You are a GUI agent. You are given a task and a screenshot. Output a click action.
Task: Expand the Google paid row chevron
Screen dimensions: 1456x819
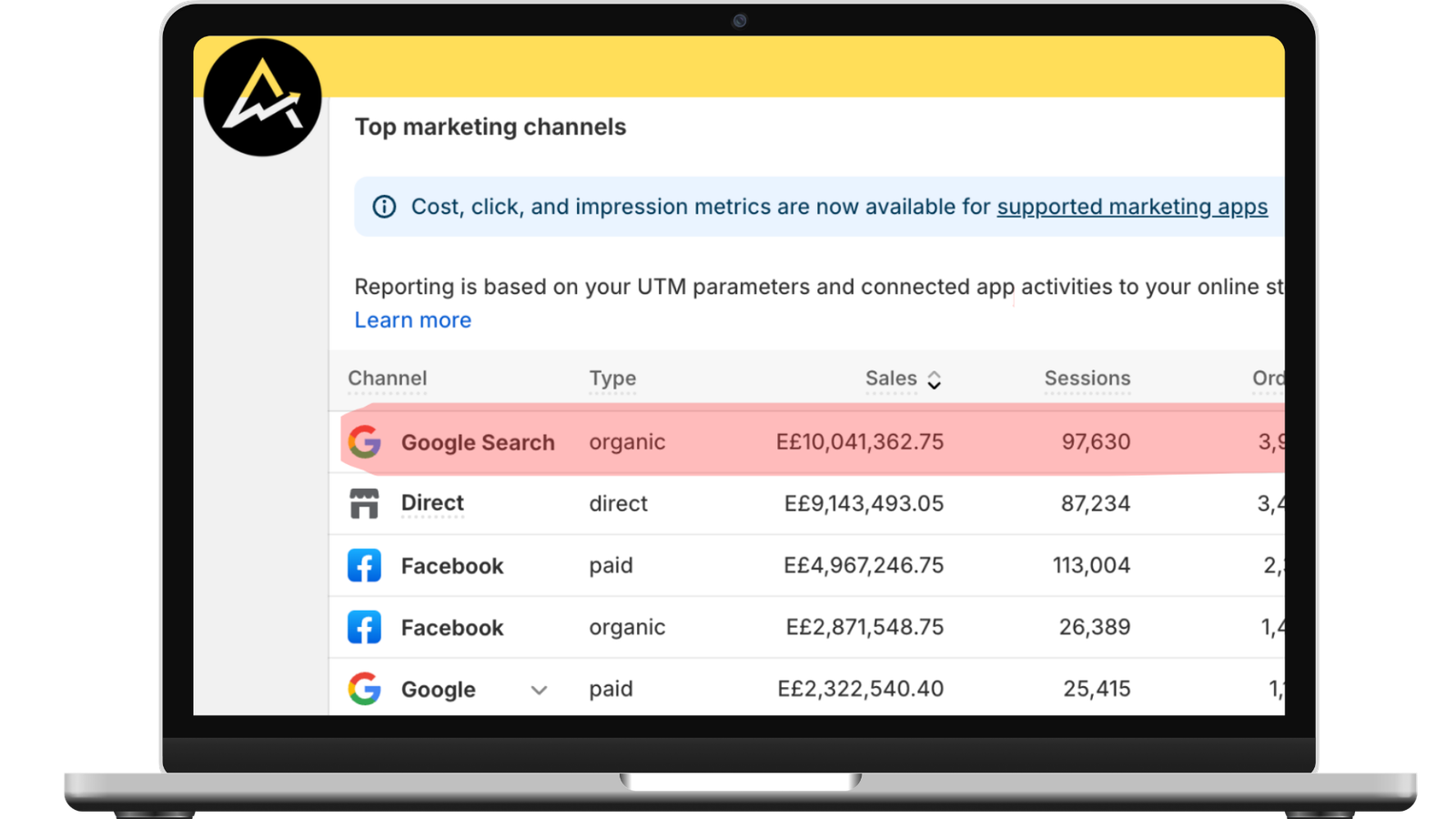[539, 690]
